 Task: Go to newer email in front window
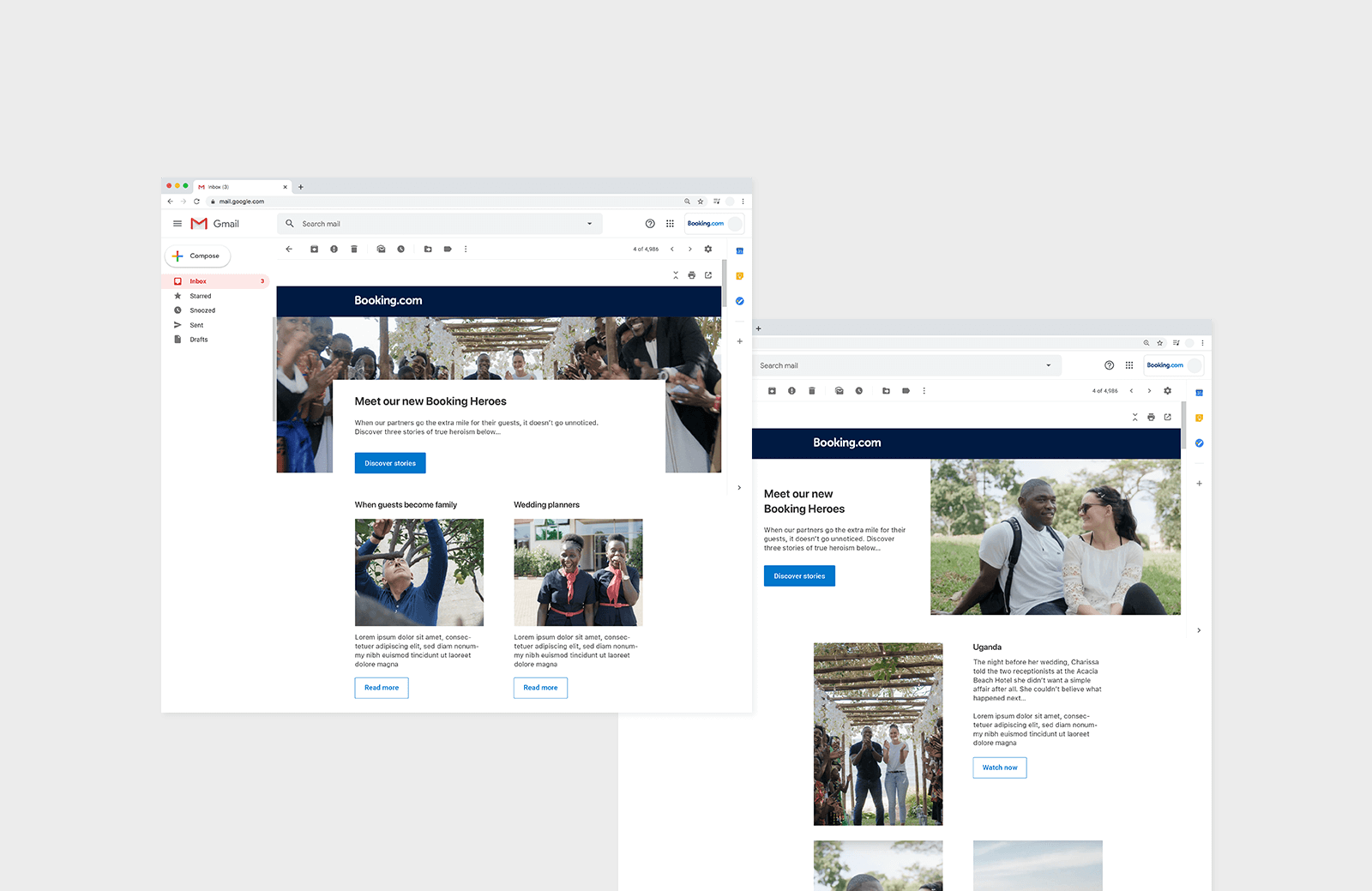672,250
